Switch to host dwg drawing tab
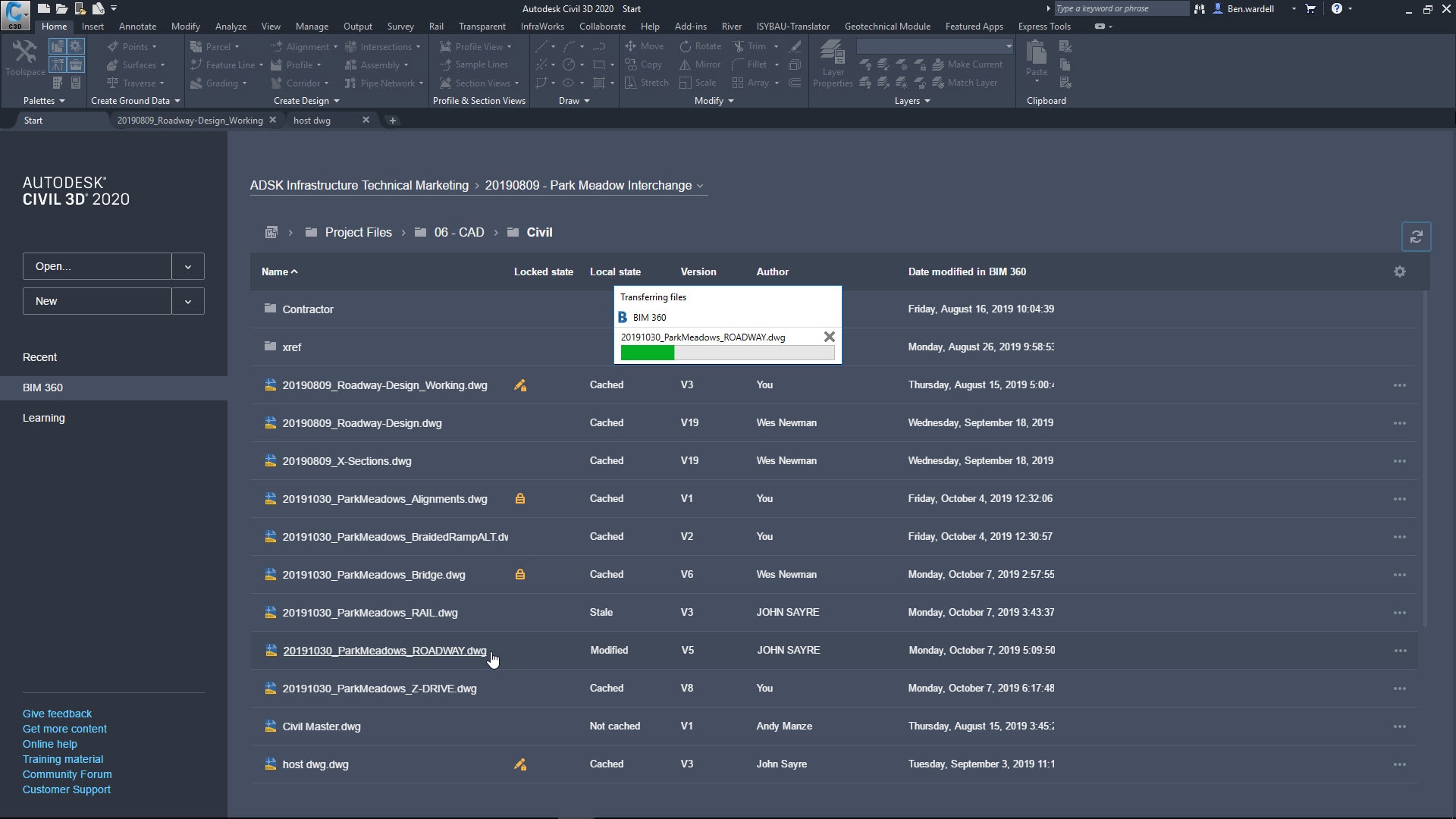 pyautogui.click(x=312, y=120)
